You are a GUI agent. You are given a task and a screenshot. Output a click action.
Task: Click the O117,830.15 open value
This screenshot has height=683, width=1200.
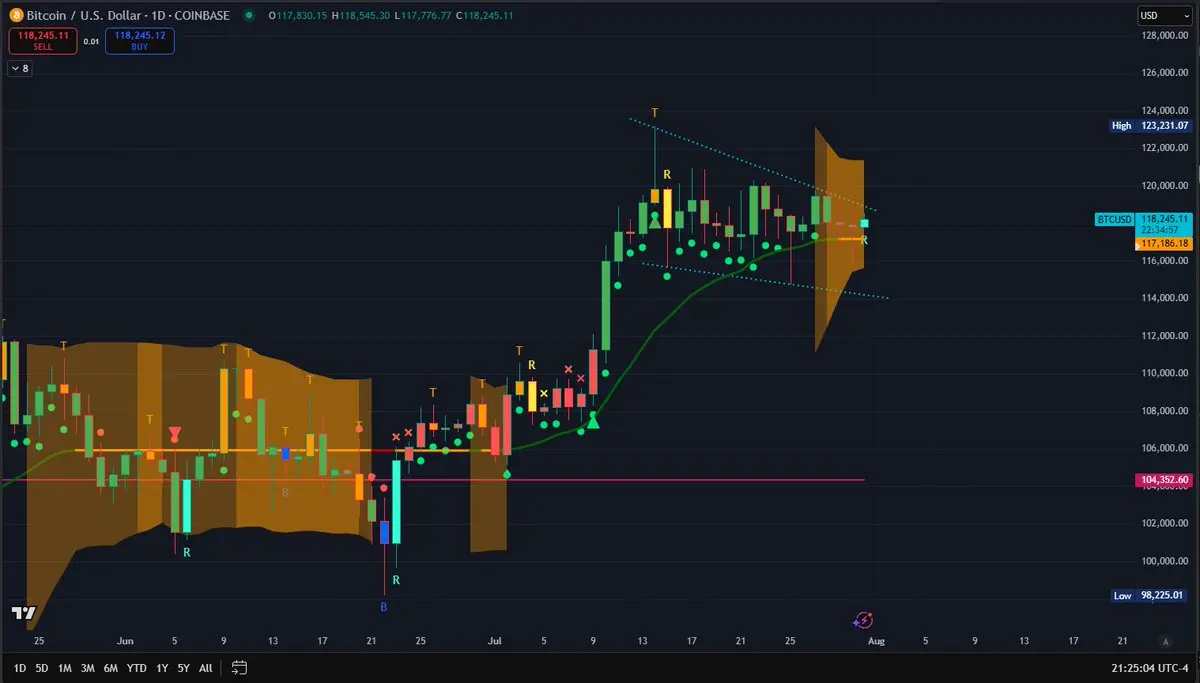pos(297,16)
